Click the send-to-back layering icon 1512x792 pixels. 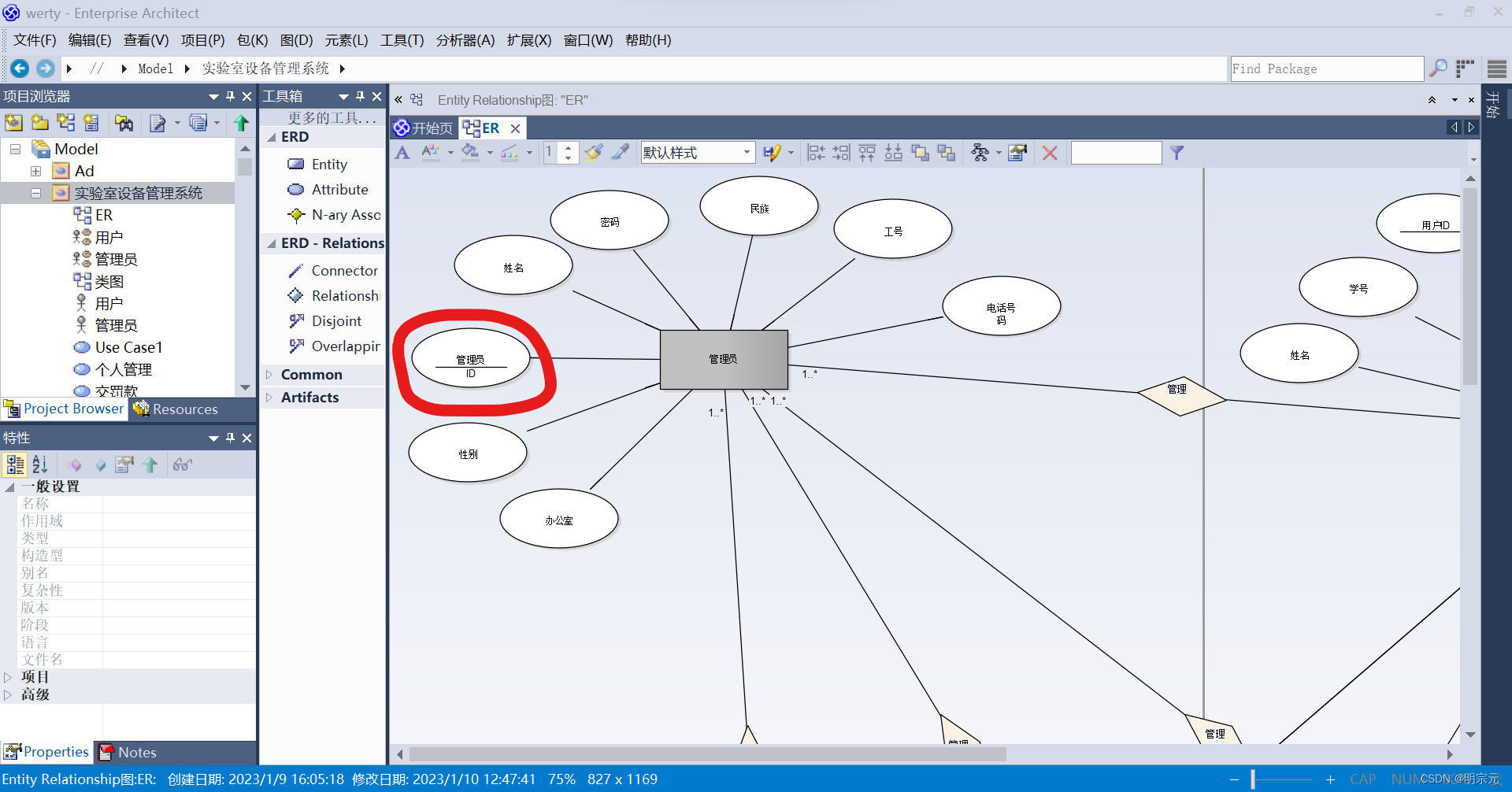point(946,153)
